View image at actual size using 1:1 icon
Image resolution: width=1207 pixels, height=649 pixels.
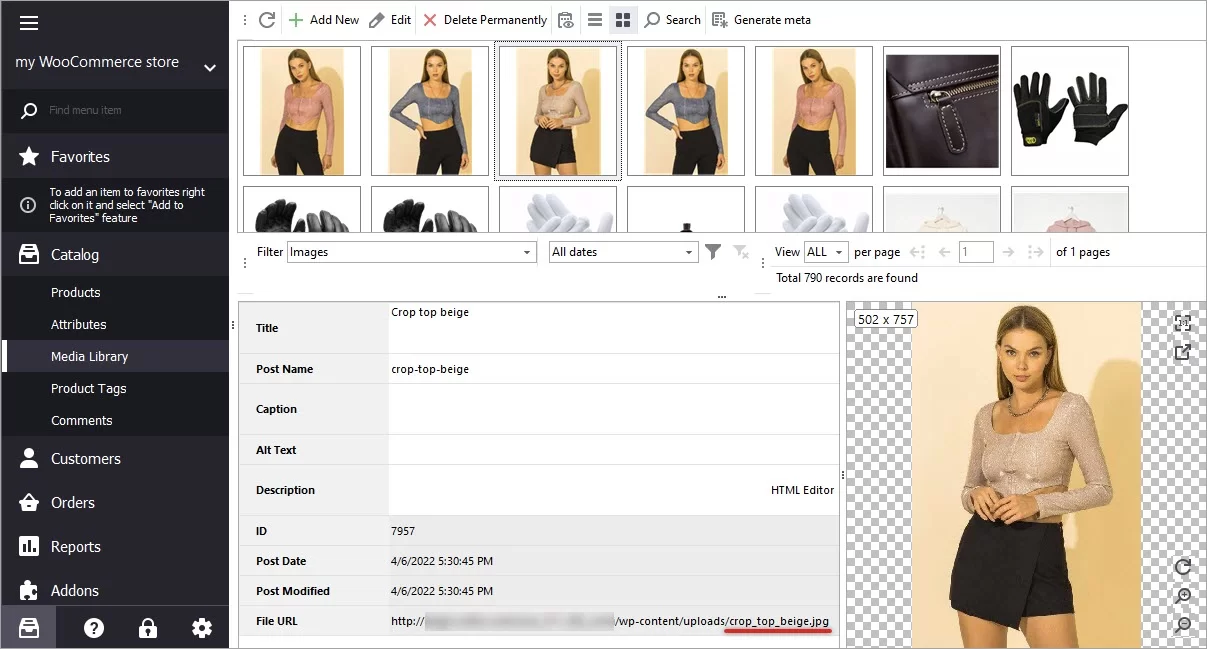[x=1182, y=323]
